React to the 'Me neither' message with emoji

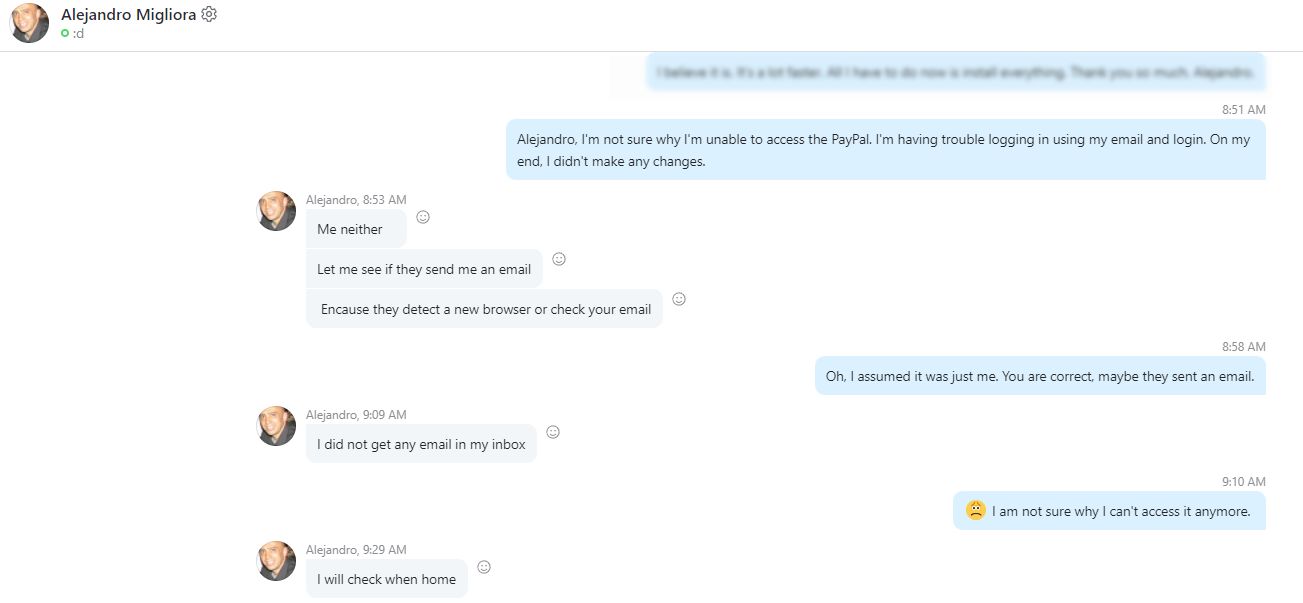(x=423, y=217)
